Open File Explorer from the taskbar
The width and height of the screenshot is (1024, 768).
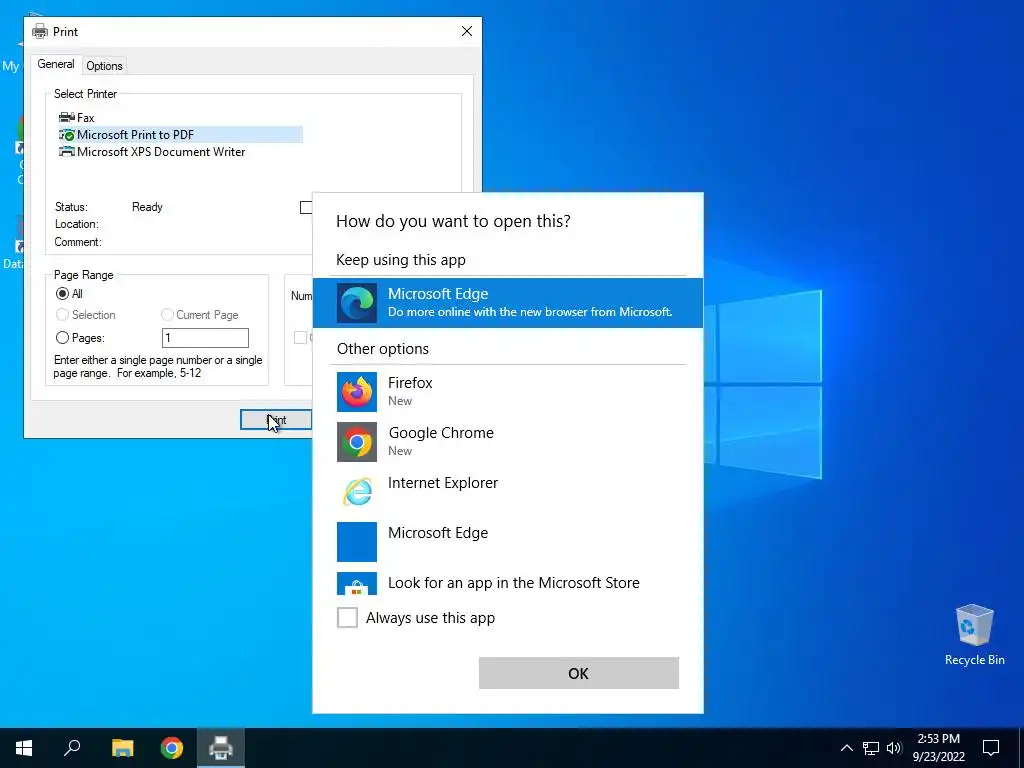pos(122,748)
